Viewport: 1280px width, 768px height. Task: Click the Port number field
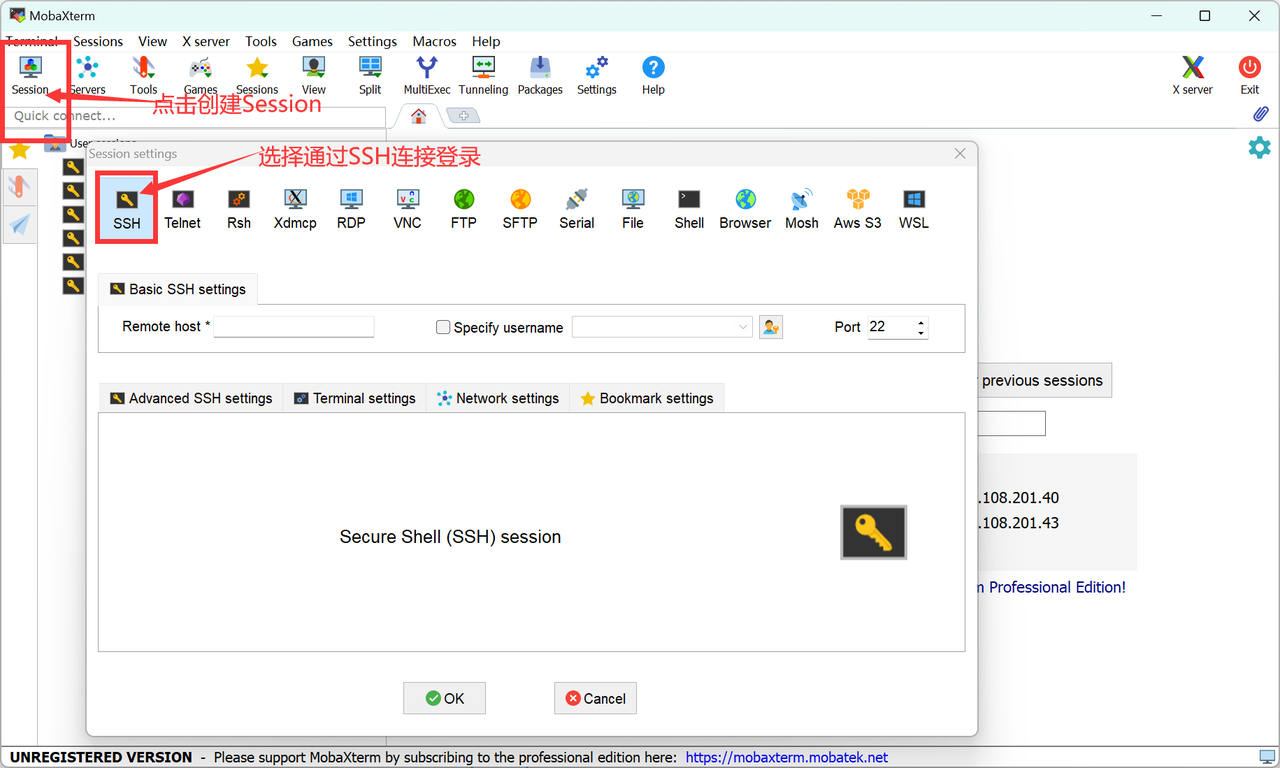pyautogui.click(x=890, y=327)
